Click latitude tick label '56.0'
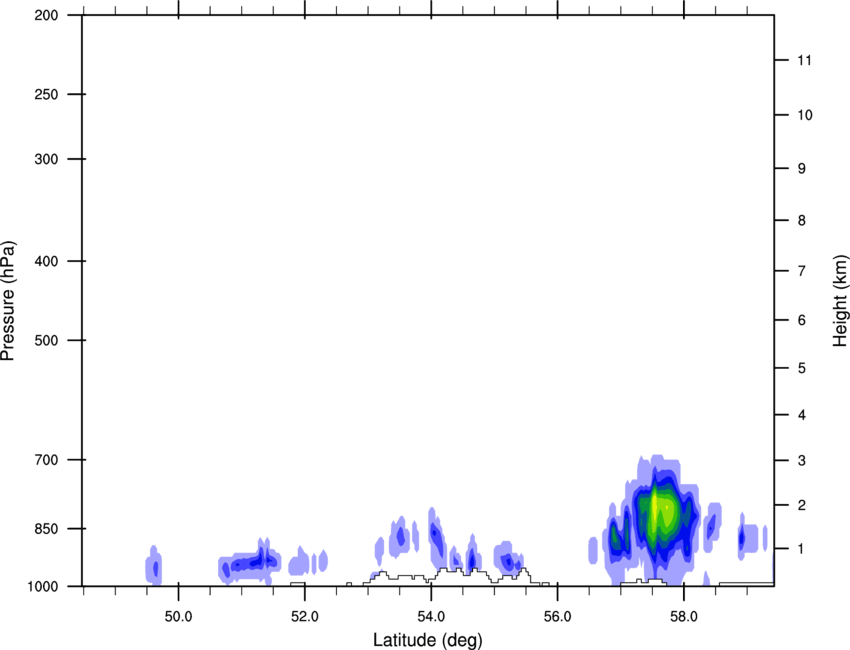 click(558, 617)
